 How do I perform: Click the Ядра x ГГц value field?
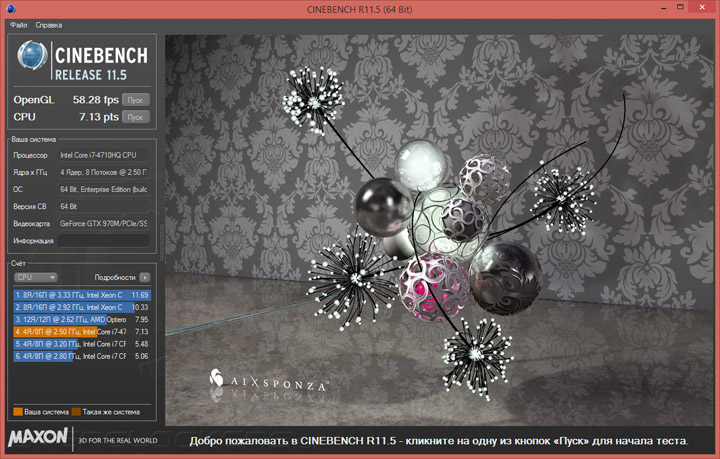[103, 172]
